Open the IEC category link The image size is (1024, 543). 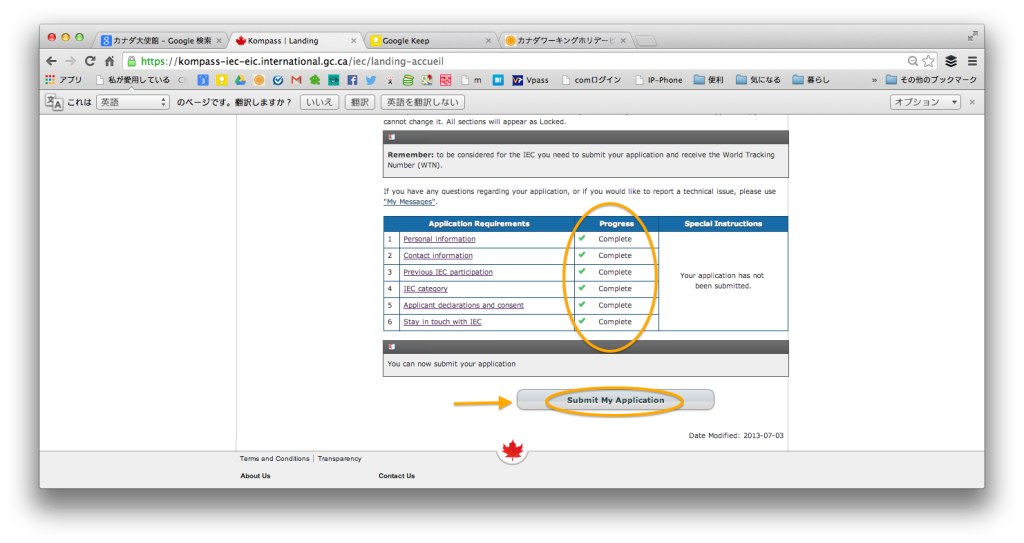click(x=425, y=289)
